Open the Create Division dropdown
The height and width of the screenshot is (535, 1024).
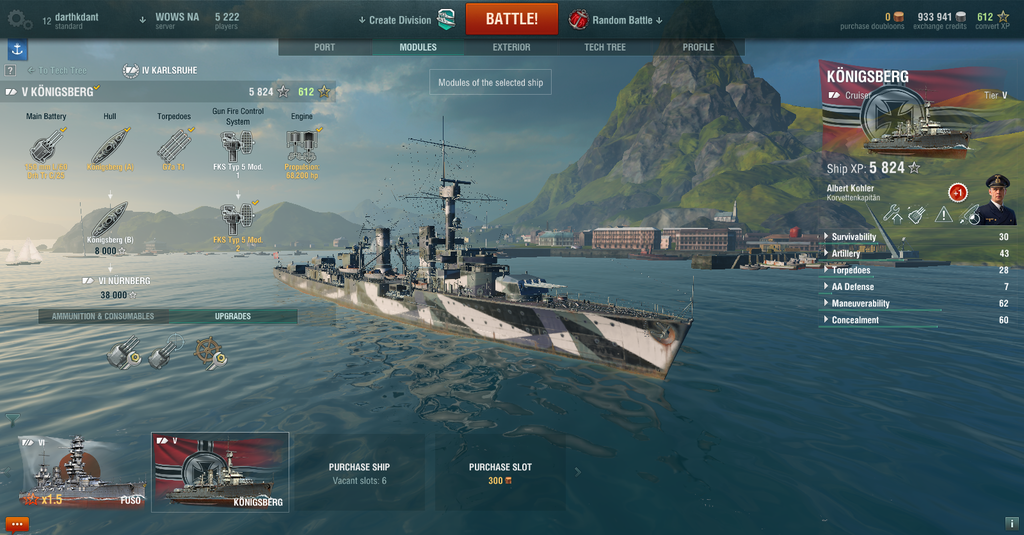(407, 20)
